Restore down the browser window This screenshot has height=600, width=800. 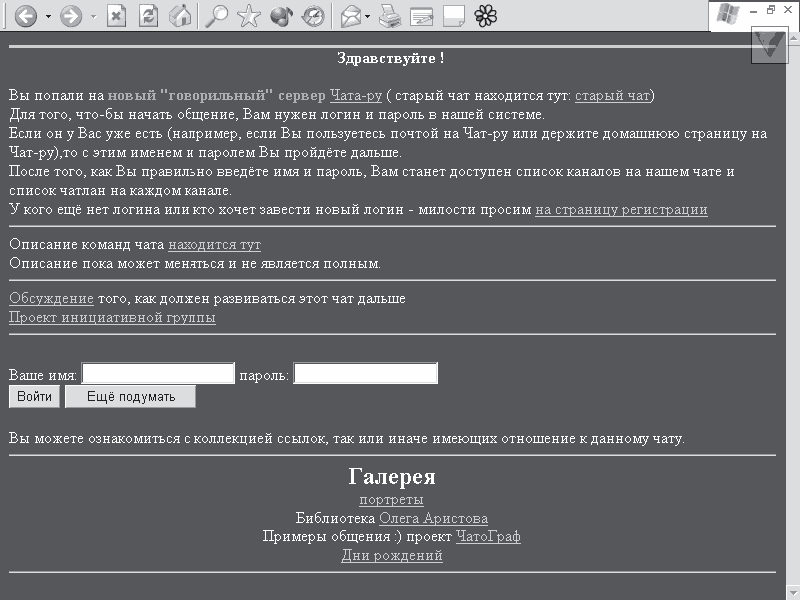(x=771, y=10)
